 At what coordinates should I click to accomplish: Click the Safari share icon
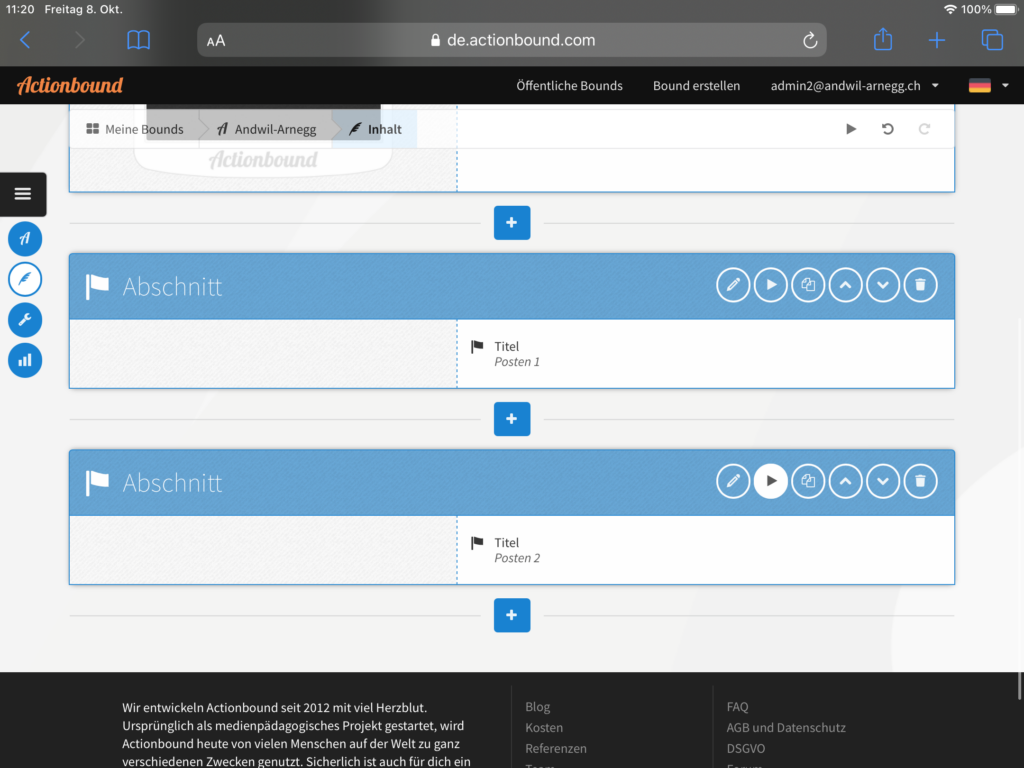(x=882, y=40)
